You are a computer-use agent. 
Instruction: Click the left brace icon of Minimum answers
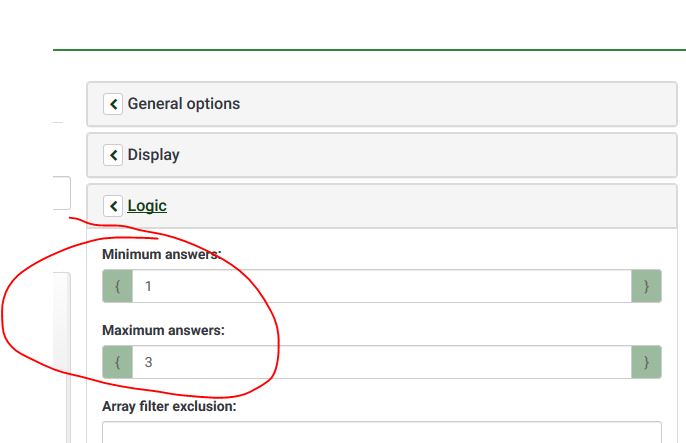tap(117, 286)
